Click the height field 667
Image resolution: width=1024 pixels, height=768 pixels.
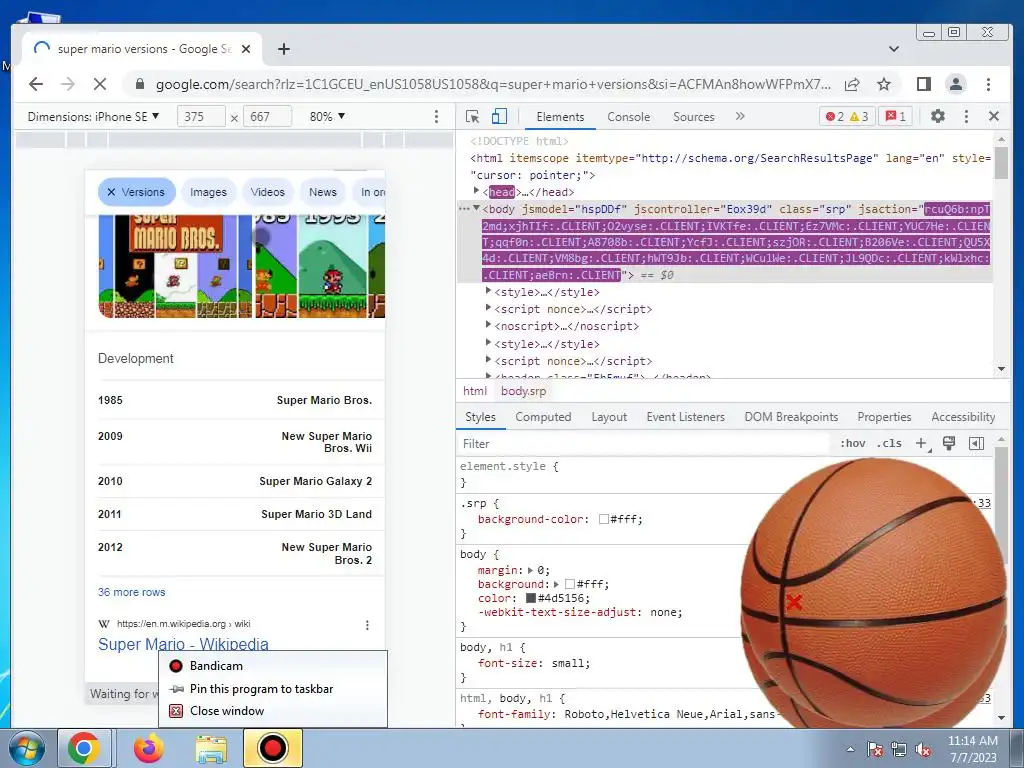coord(267,116)
